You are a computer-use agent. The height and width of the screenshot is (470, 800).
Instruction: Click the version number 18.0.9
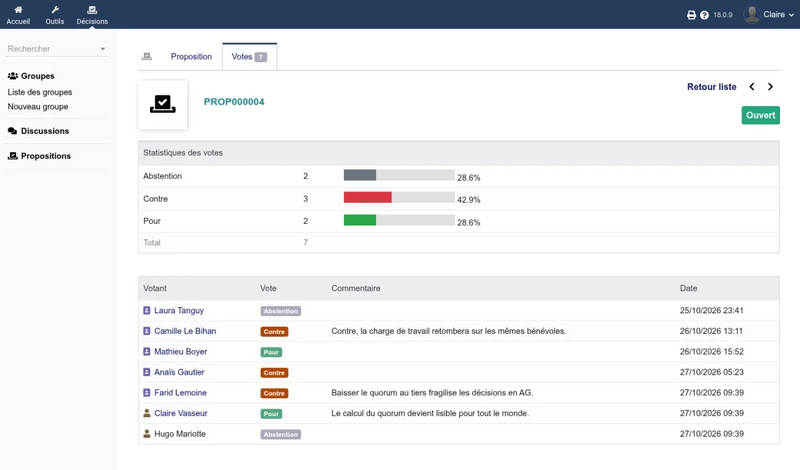tap(722, 15)
